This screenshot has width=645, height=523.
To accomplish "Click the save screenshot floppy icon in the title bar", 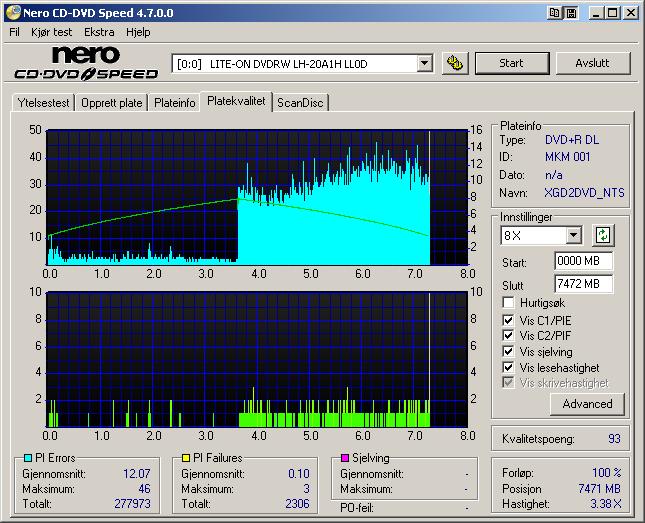I will [570, 13].
